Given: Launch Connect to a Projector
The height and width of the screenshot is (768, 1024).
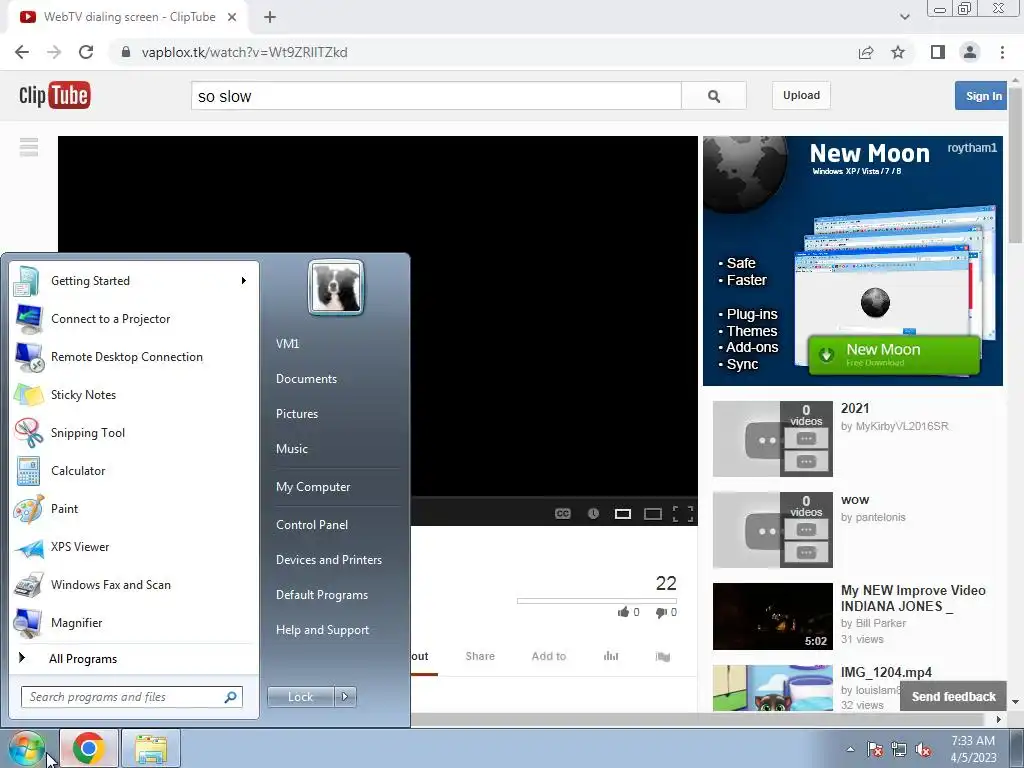Looking at the screenshot, I should click(135, 319).
